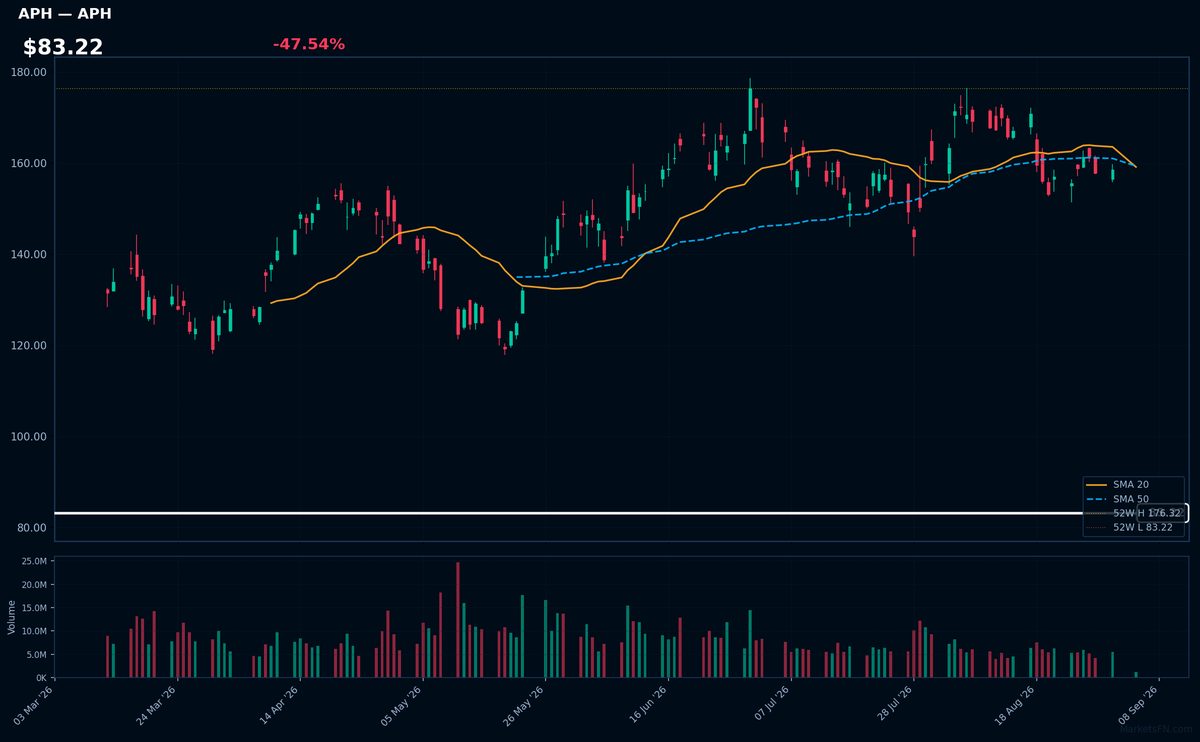Click the 10.0M volume axis label

click(x=34, y=631)
